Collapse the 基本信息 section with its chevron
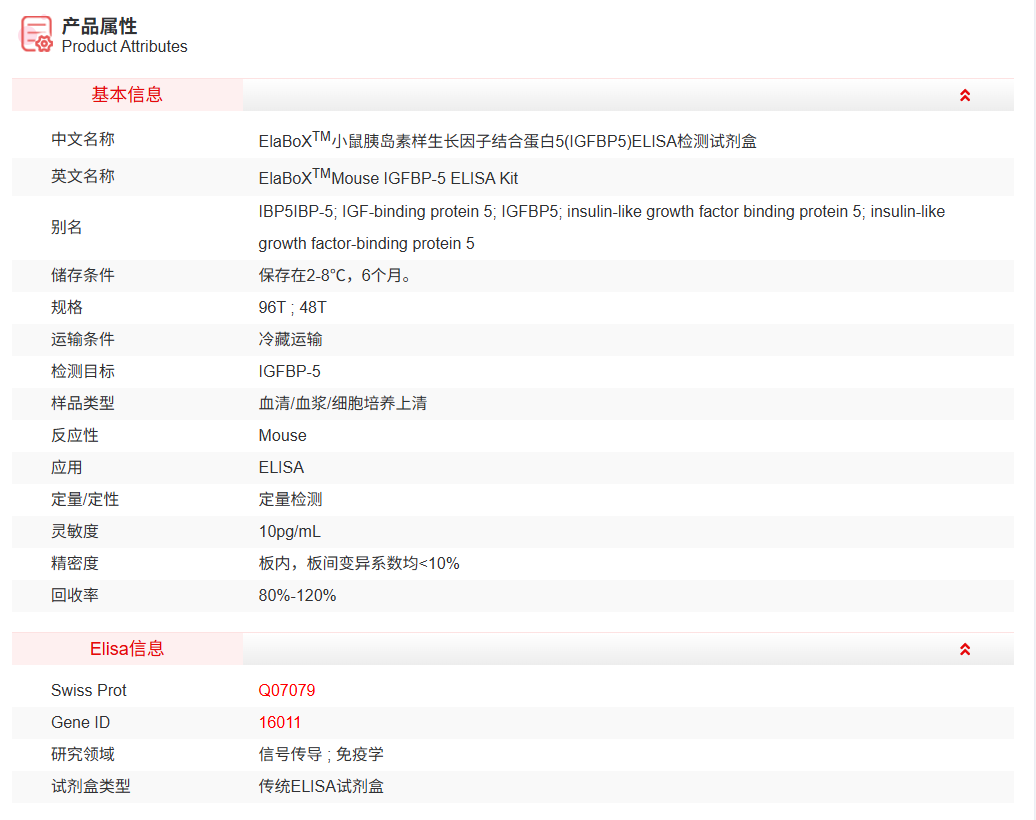Screen dimensions: 1036x820 pos(965,95)
